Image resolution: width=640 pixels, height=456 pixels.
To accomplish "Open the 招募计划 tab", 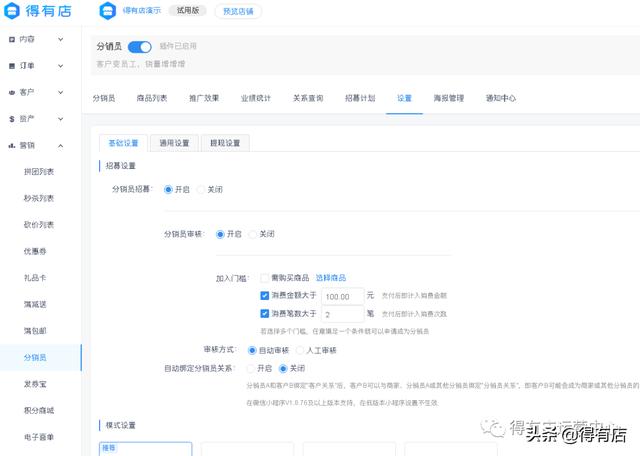I will click(x=360, y=98).
